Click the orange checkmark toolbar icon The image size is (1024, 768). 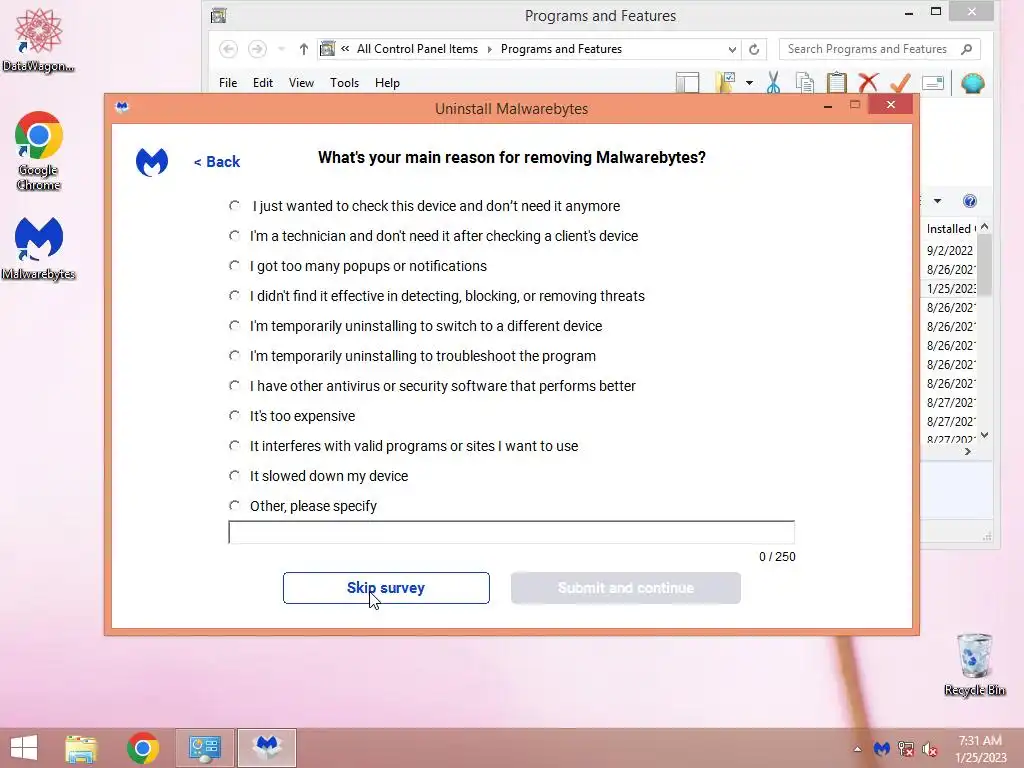[901, 83]
